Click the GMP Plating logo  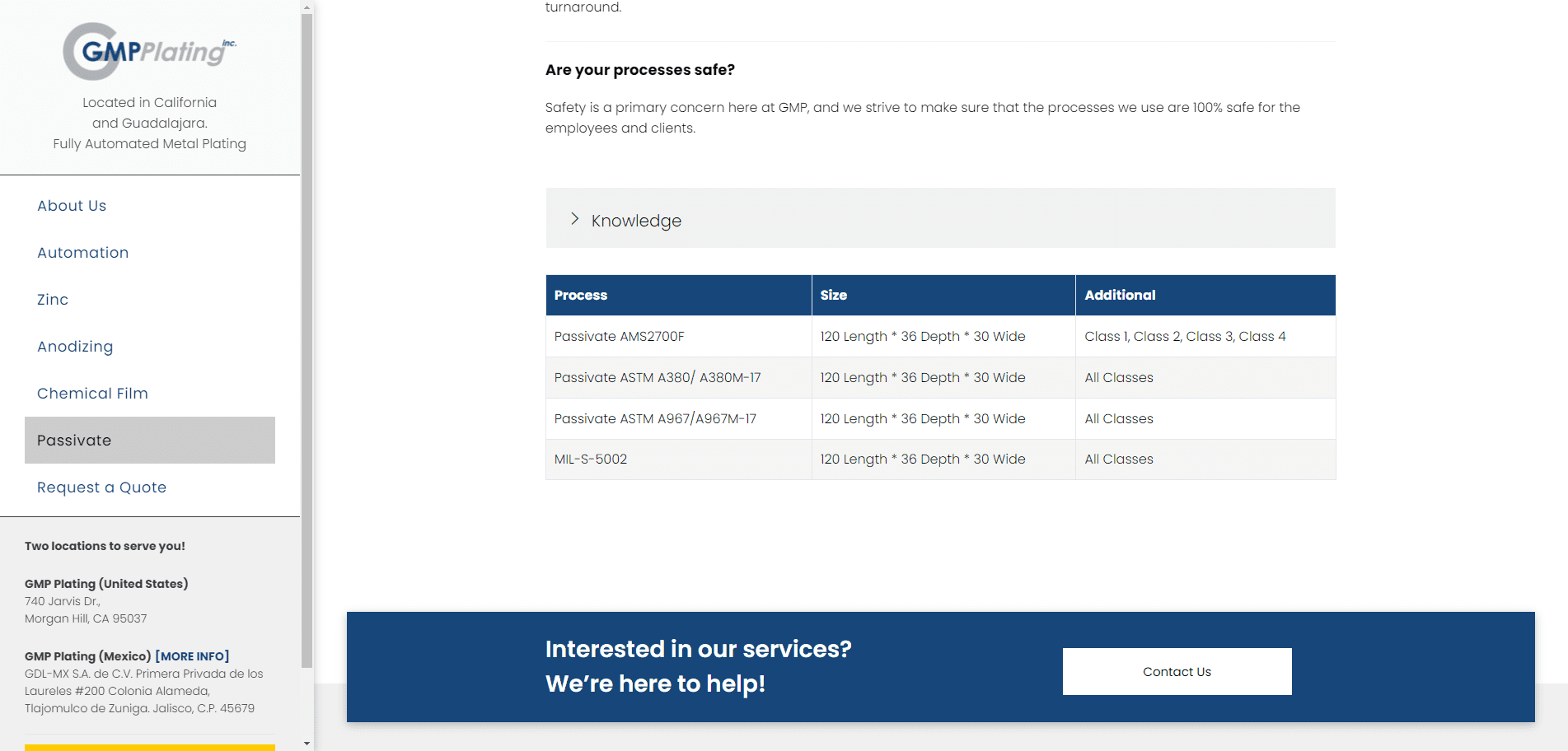(149, 51)
